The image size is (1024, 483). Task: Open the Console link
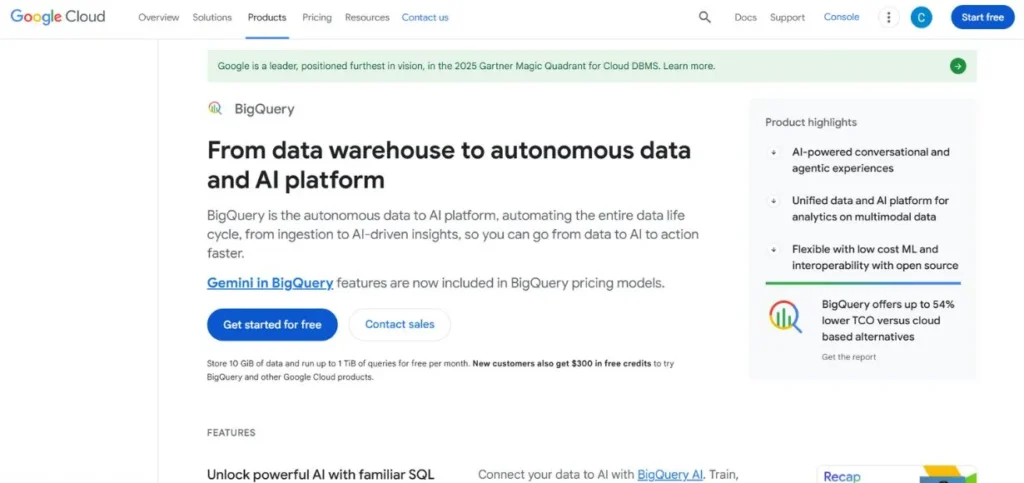841,17
